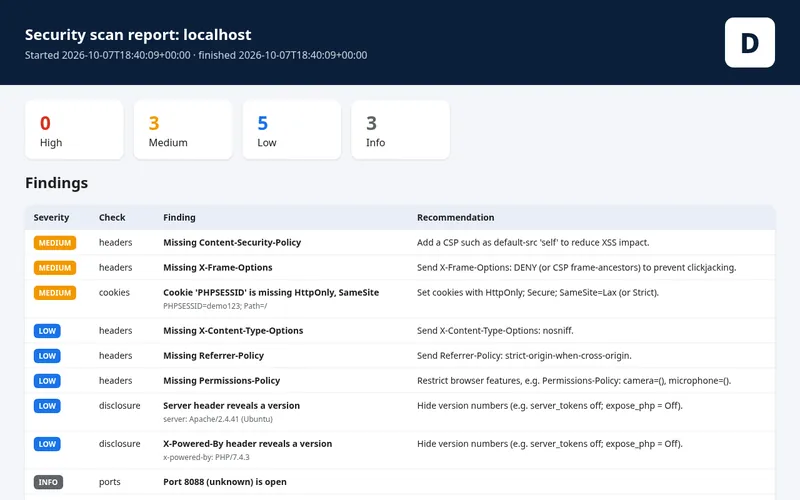Click the Severity column header

click(51, 217)
